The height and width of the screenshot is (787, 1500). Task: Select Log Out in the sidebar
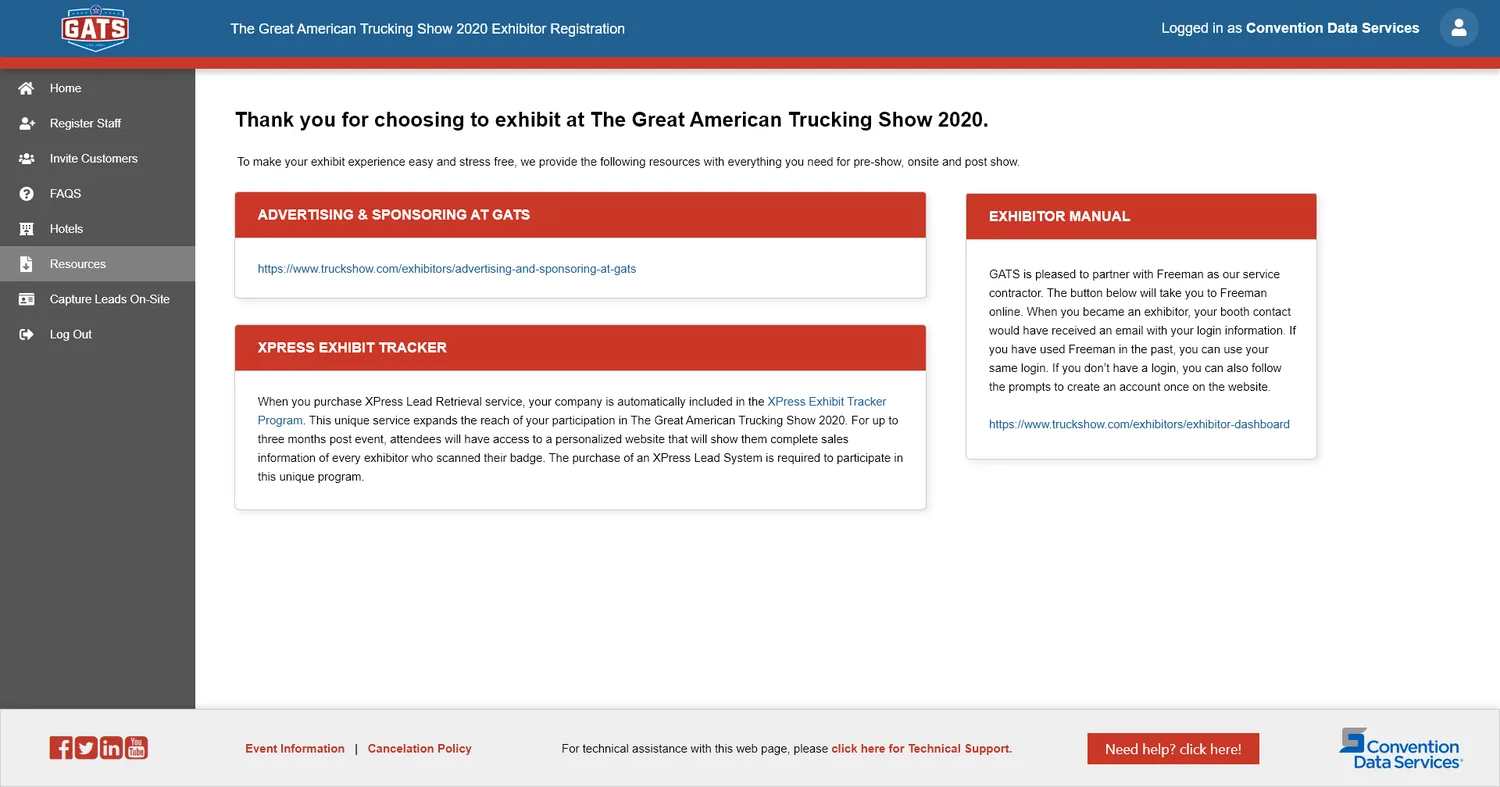point(97,334)
